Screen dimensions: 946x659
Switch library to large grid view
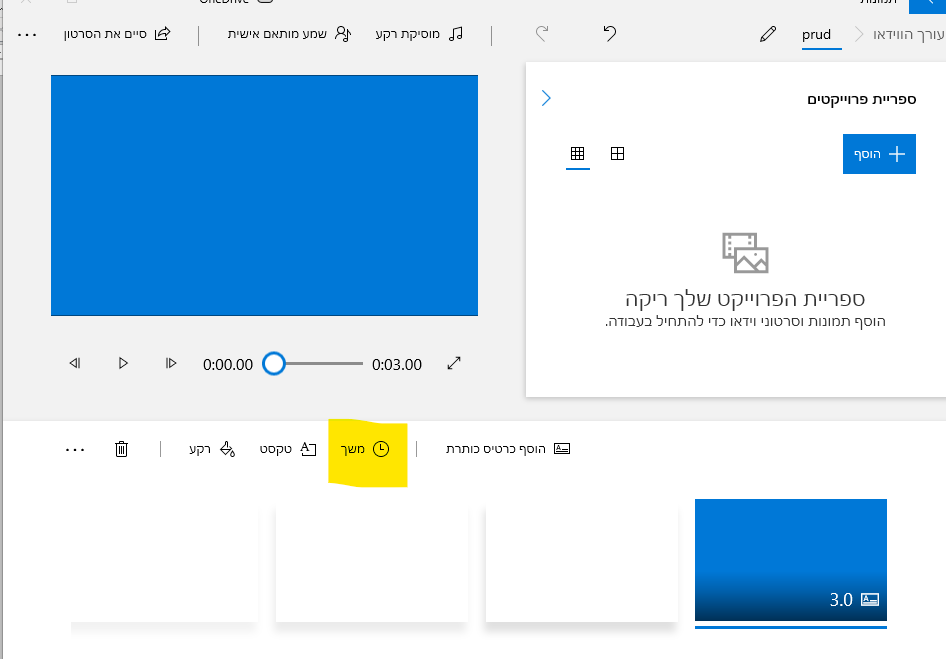pyautogui.click(x=617, y=153)
